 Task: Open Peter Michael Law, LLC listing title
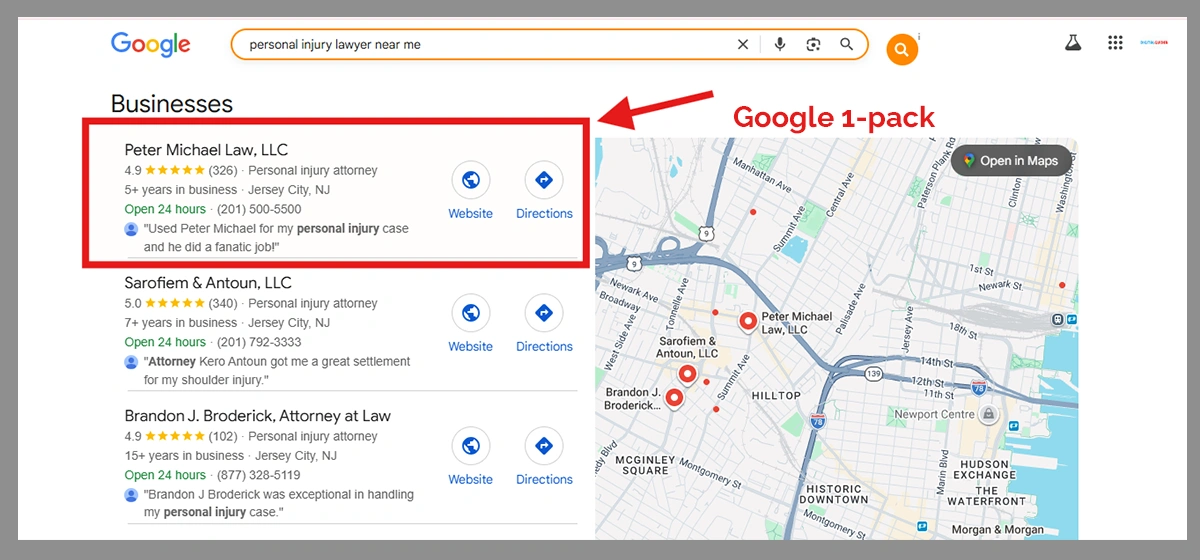point(206,150)
